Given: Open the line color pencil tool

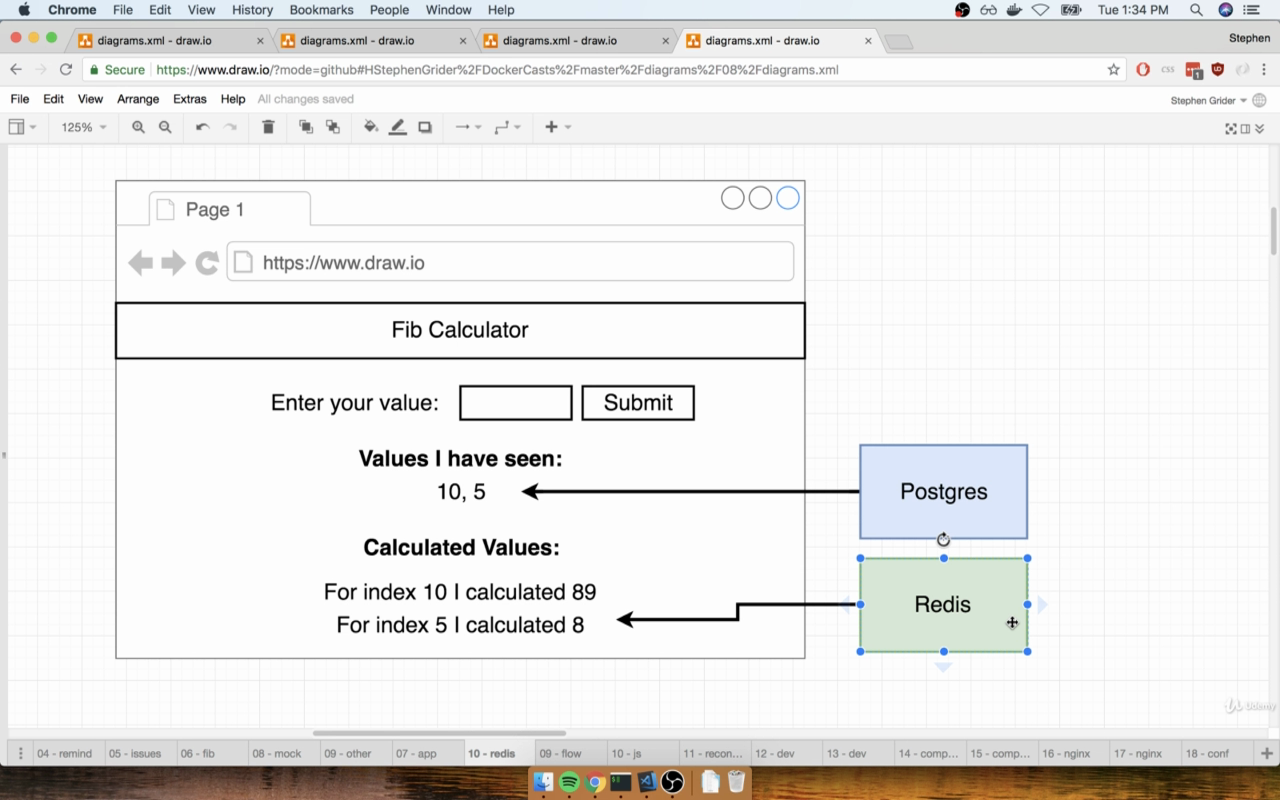Looking at the screenshot, I should tap(398, 127).
